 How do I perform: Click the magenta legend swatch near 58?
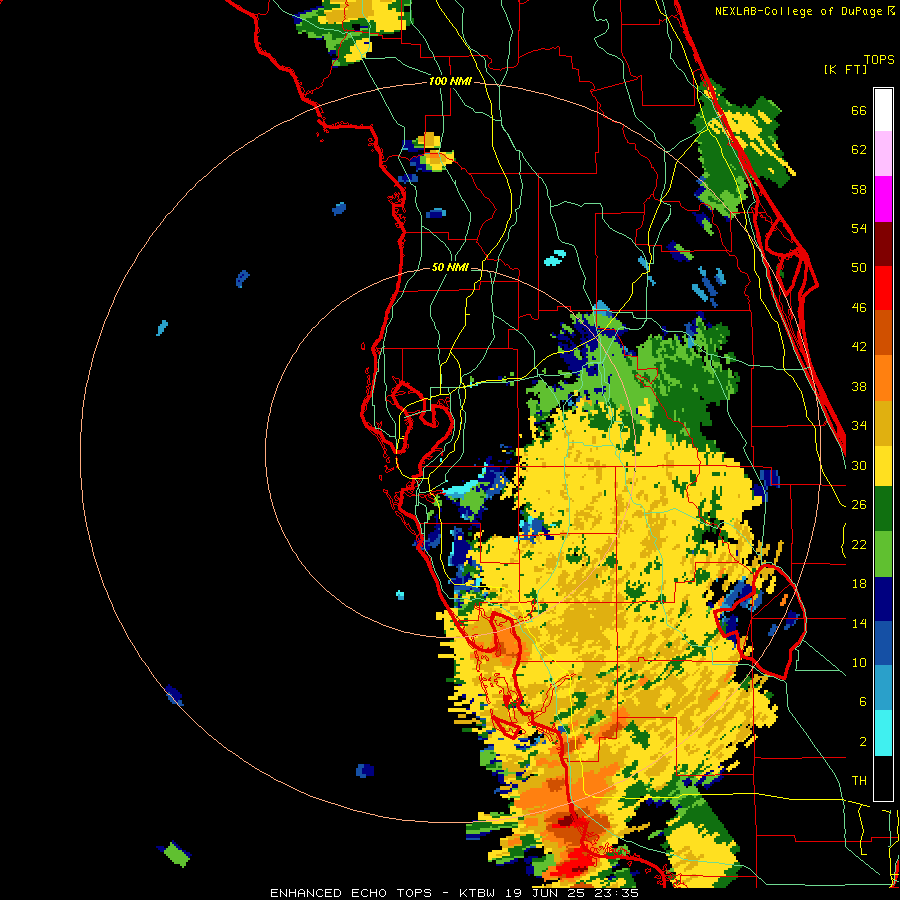coord(883,199)
